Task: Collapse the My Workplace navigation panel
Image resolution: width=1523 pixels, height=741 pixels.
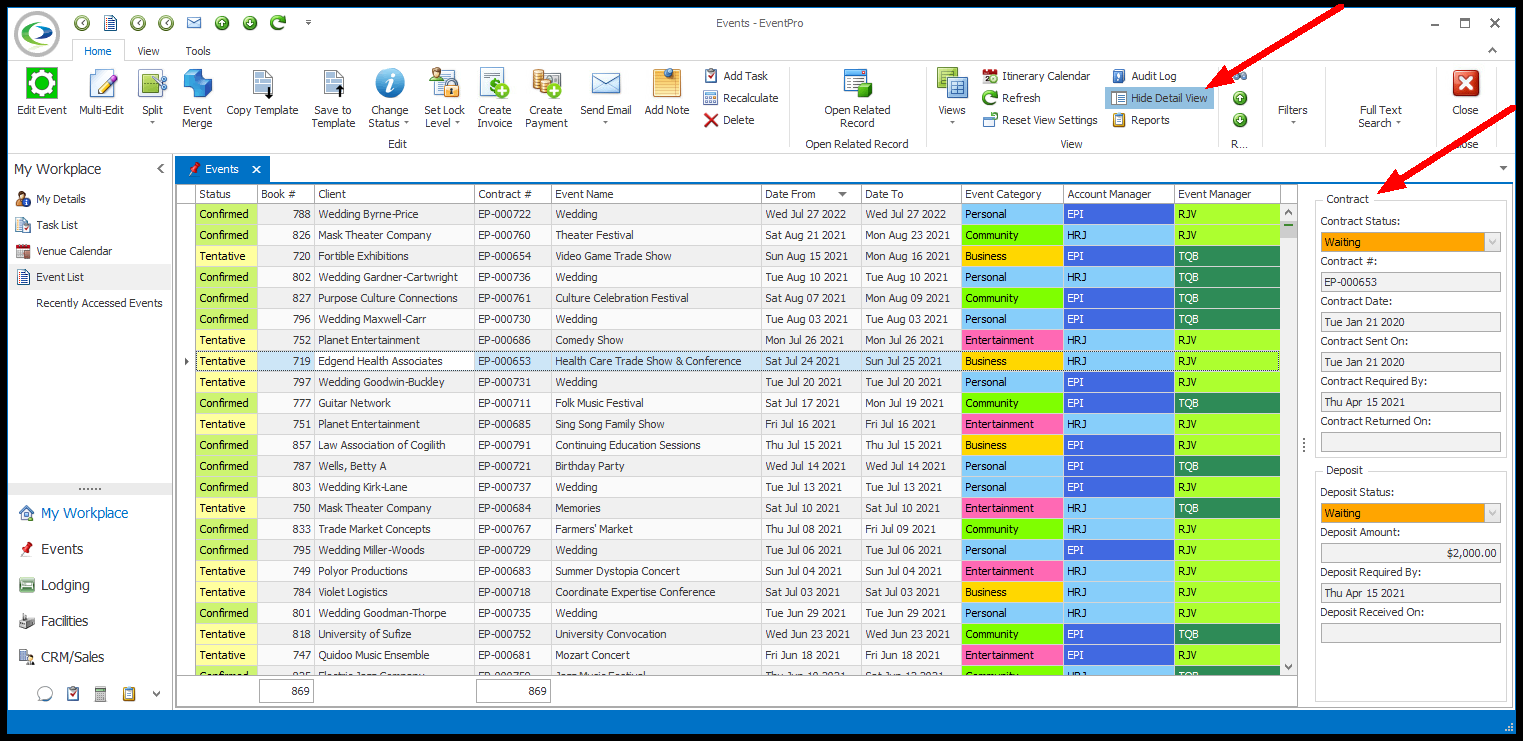Action: [x=160, y=169]
